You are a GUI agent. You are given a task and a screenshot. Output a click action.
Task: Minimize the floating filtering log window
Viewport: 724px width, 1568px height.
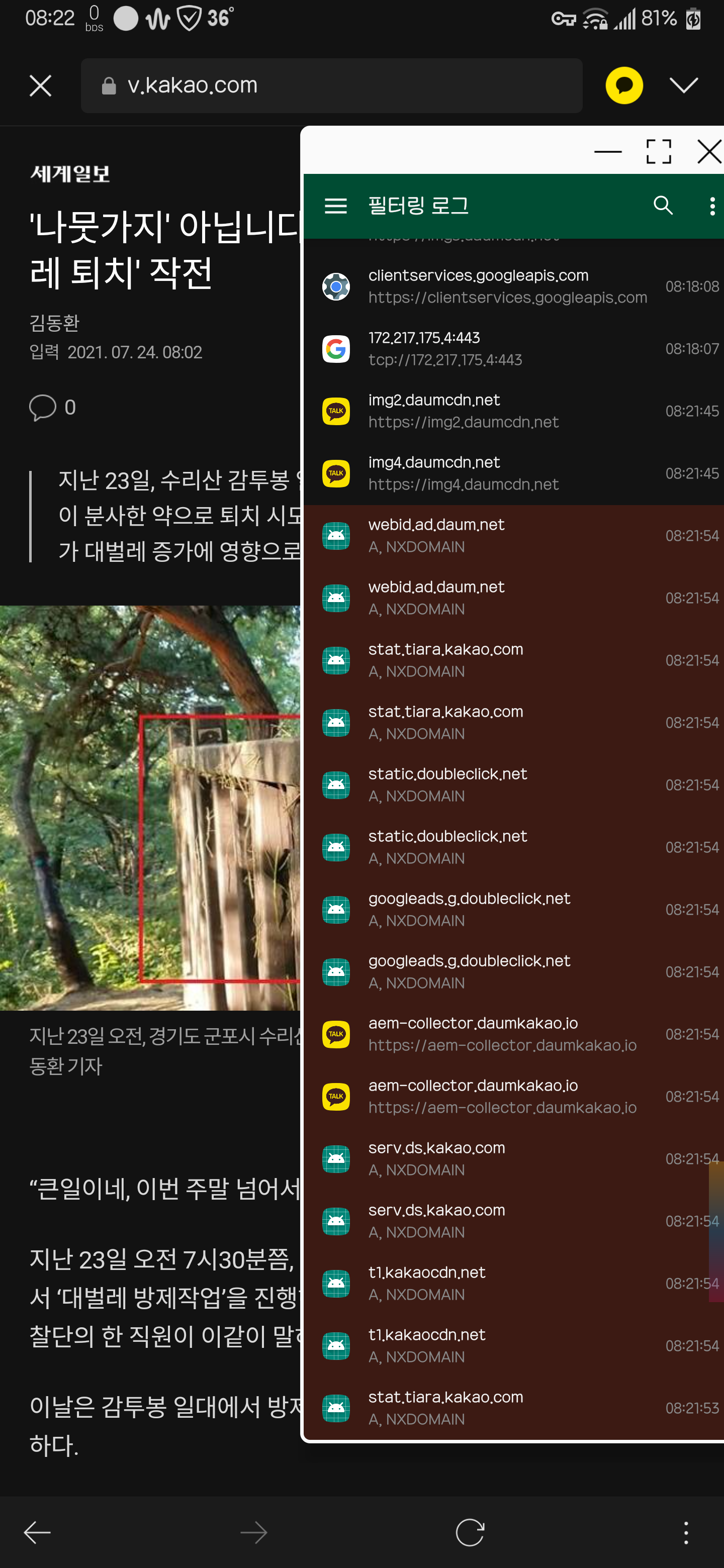click(608, 151)
